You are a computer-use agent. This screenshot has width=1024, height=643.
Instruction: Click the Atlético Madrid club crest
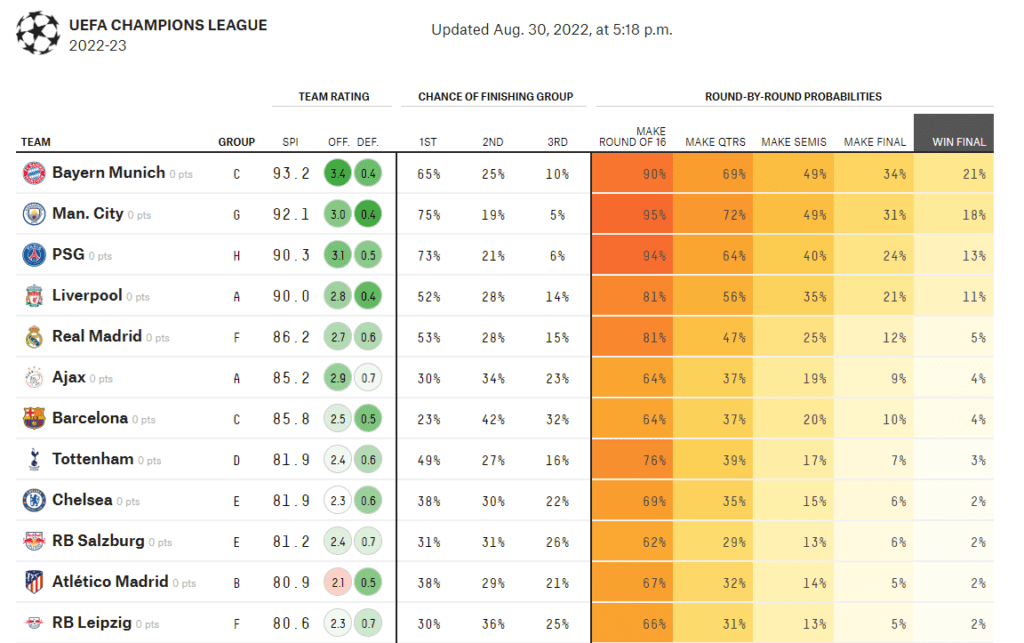click(x=34, y=582)
